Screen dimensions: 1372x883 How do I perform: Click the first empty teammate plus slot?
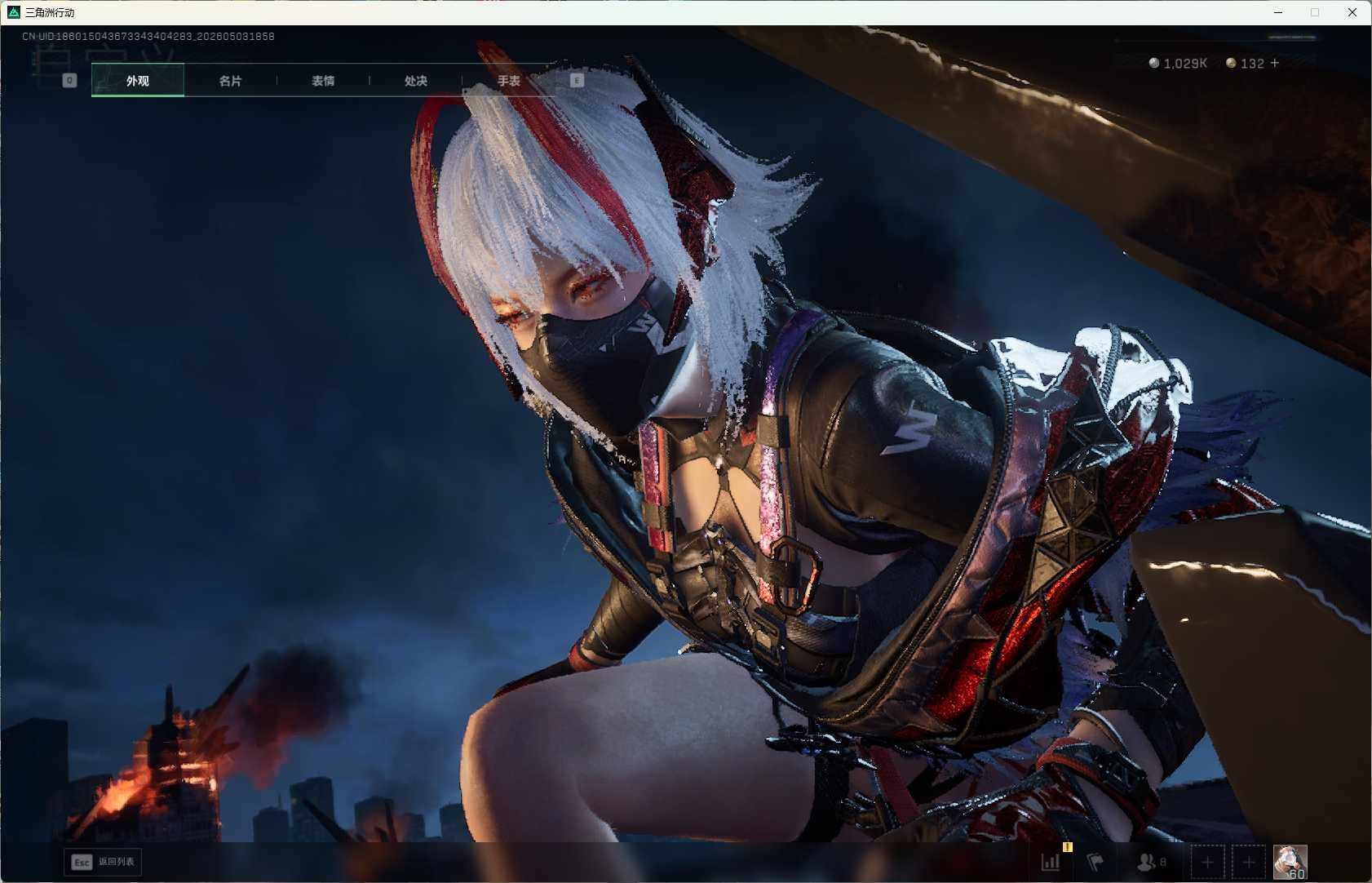1207,862
